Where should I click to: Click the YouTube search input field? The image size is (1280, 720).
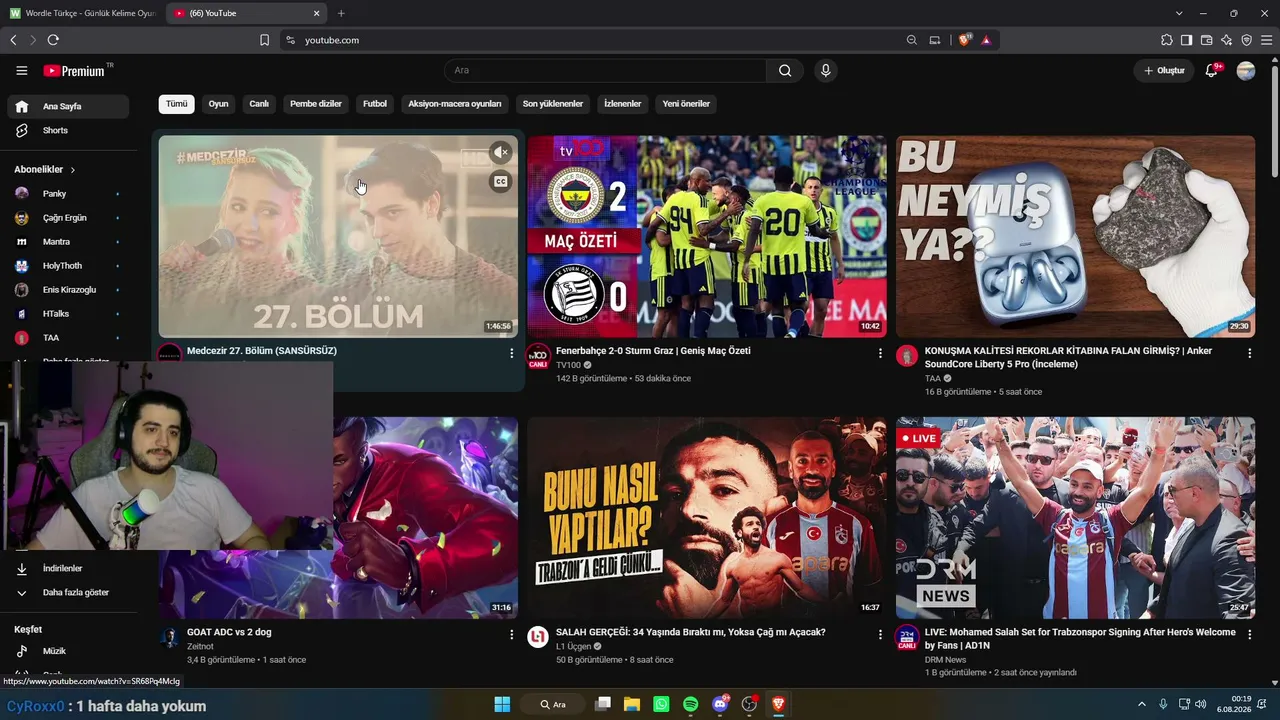click(x=605, y=71)
